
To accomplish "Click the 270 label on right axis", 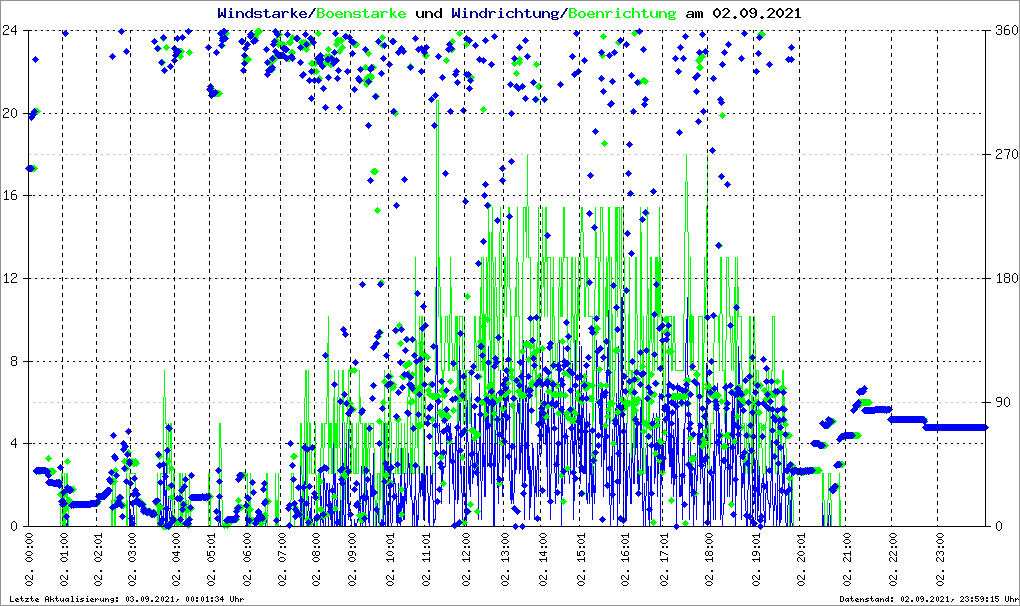I will click(1005, 155).
